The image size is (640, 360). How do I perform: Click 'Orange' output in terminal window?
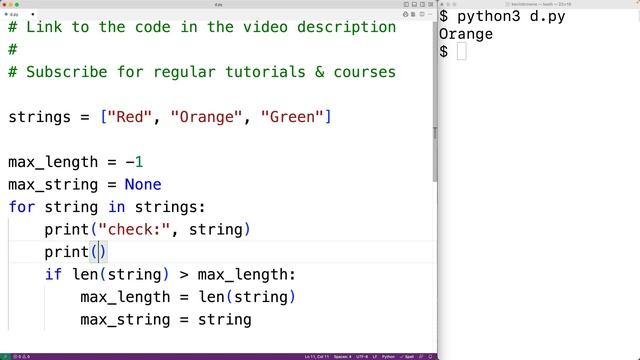pos(466,34)
